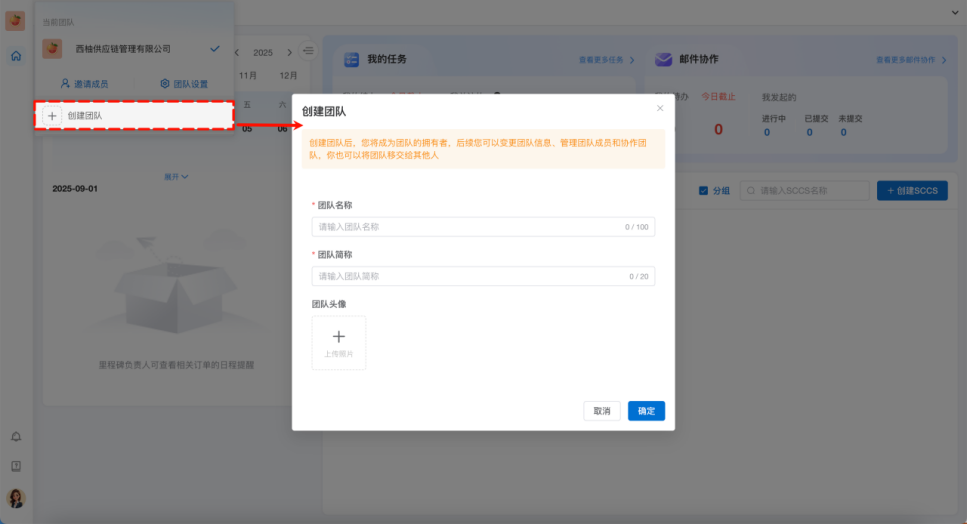This screenshot has height=524, width=967.
Task: Click the 取消 cancel button
Action: (x=602, y=411)
